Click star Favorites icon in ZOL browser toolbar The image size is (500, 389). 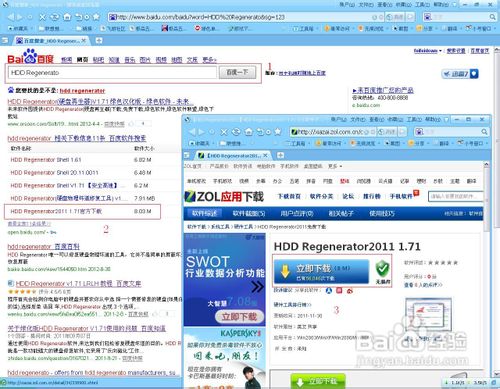pos(277,132)
